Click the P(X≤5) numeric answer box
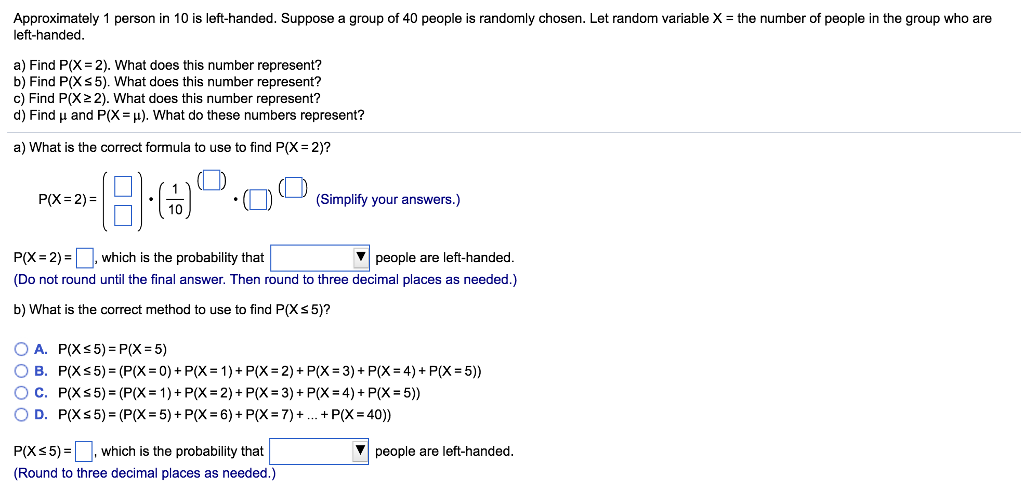 (x=84, y=451)
